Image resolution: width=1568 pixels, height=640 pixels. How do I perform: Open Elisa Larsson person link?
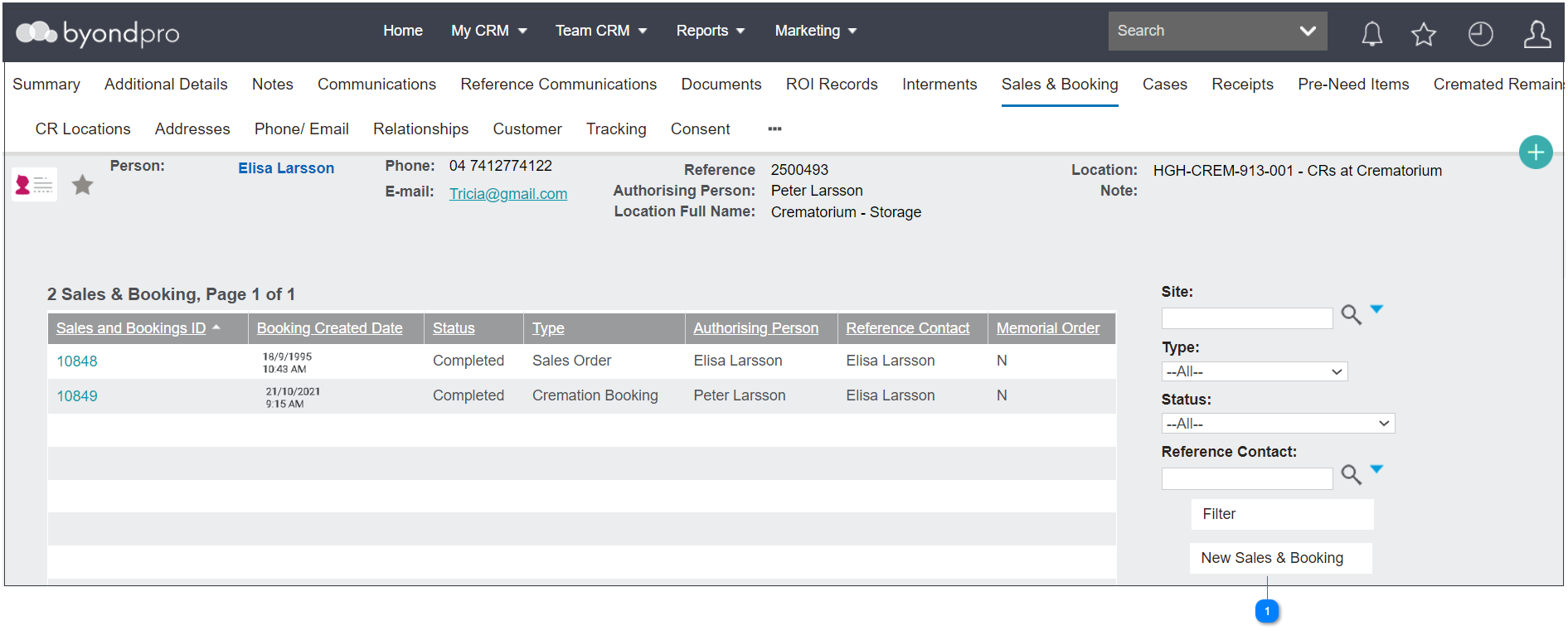pyautogui.click(x=286, y=168)
